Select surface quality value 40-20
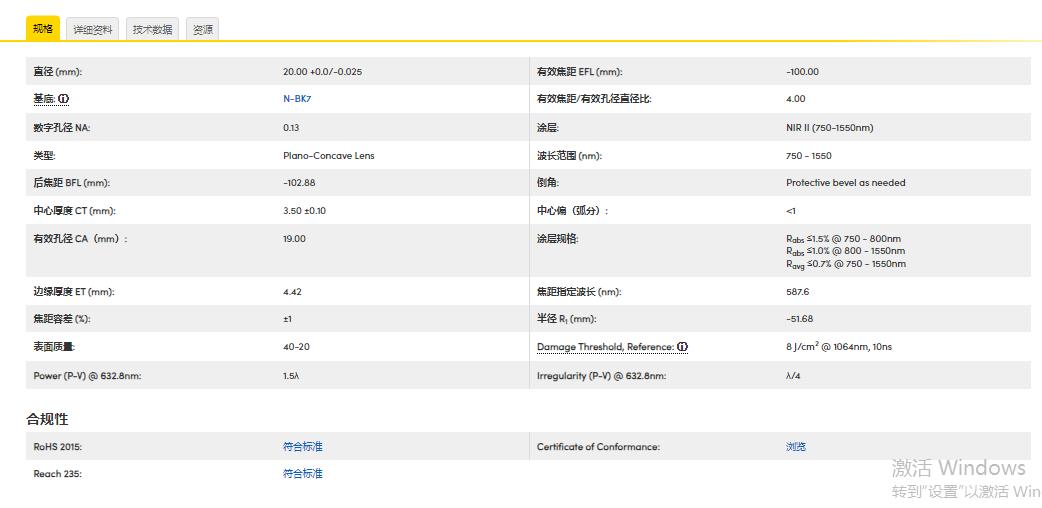The height and width of the screenshot is (508, 1042). coord(296,346)
